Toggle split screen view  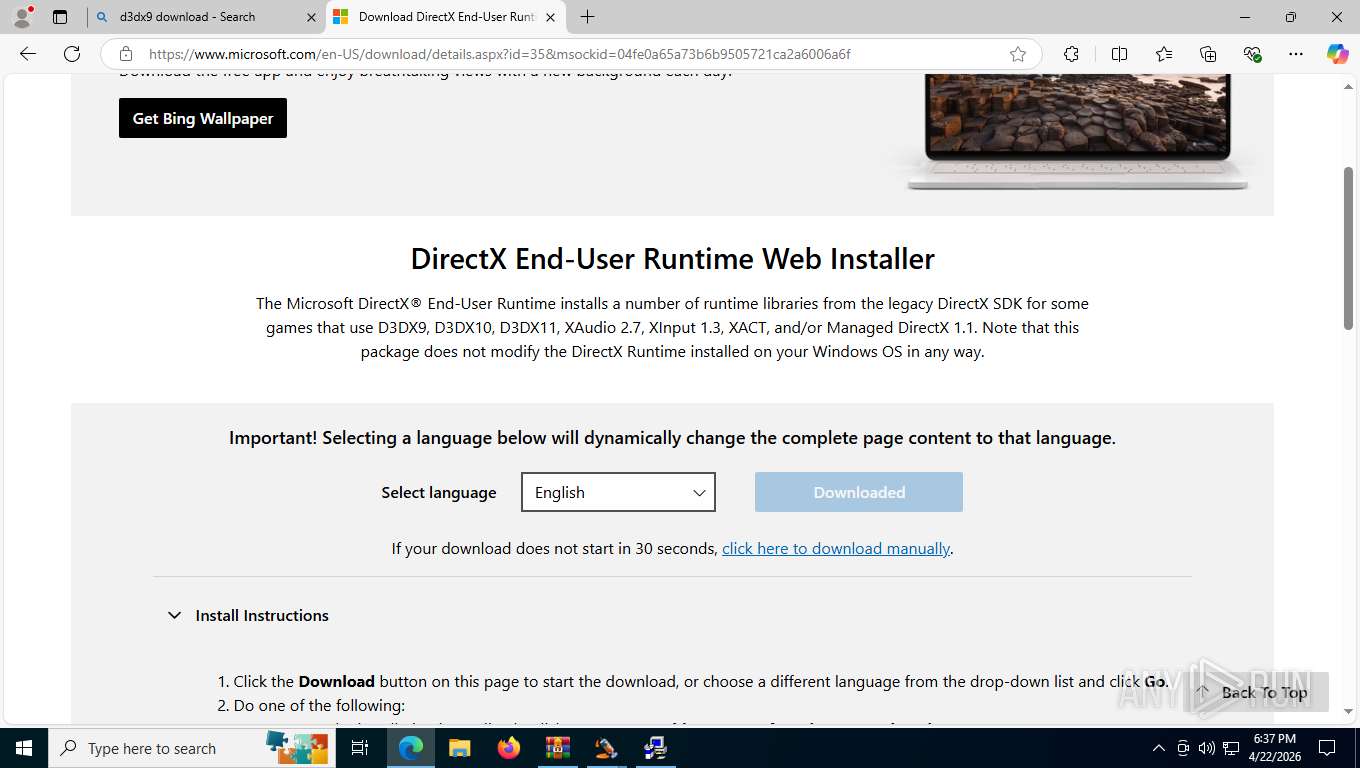[1119, 54]
